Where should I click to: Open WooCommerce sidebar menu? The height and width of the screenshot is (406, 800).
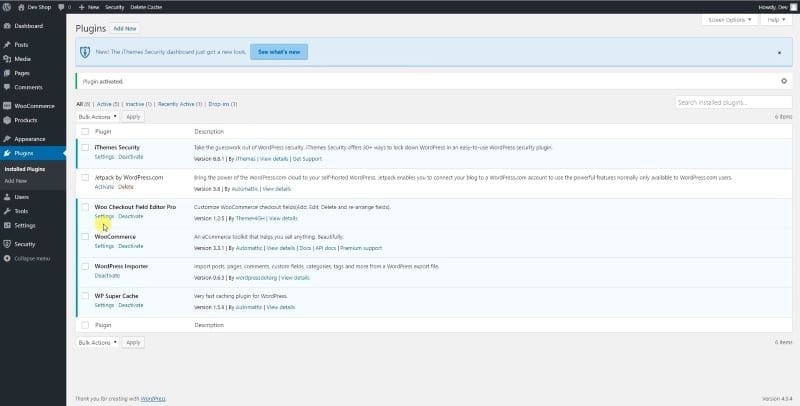pyautogui.click(x=33, y=106)
